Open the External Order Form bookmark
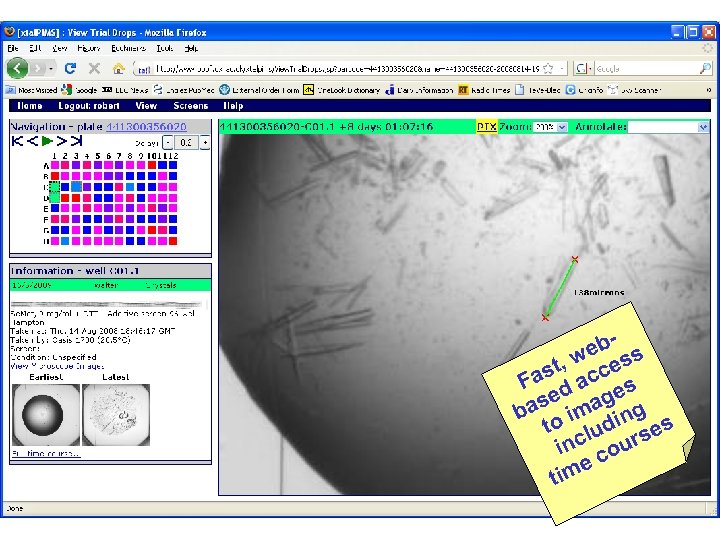The width and height of the screenshot is (720, 540). pyautogui.click(x=259, y=90)
